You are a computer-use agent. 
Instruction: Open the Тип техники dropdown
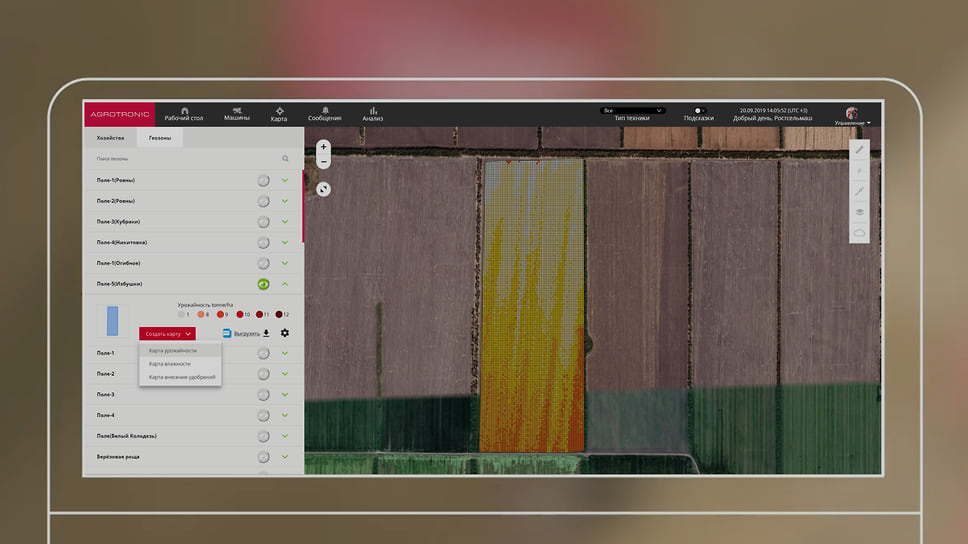(x=632, y=110)
